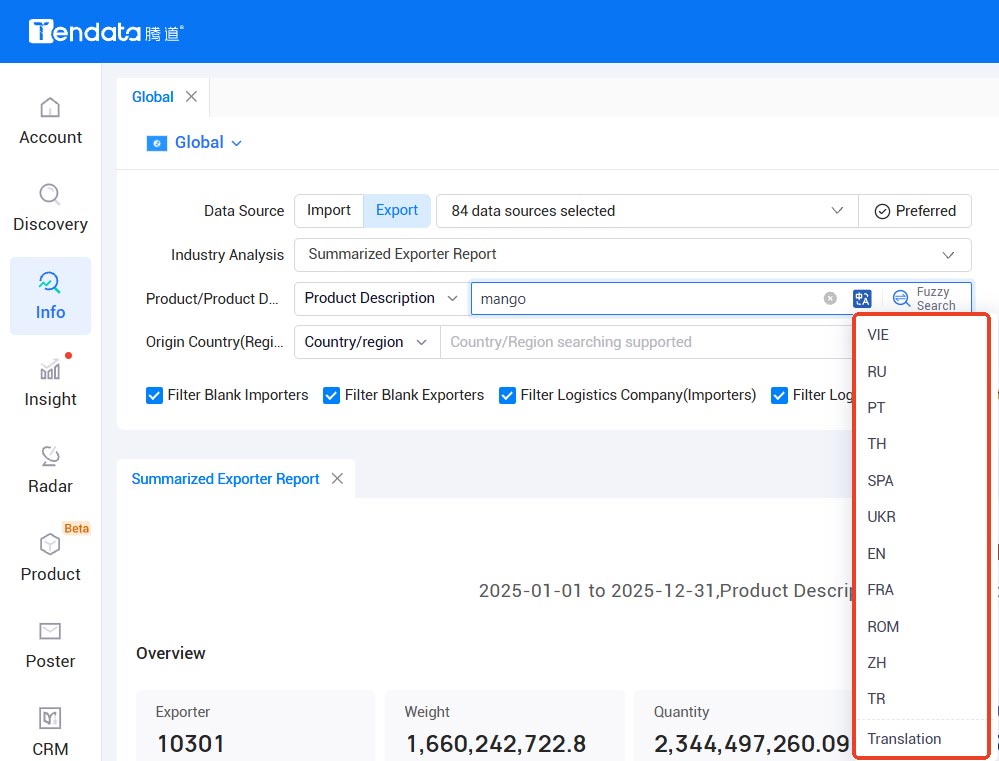Open the Product Description field dropdown
The image size is (999, 761).
pyautogui.click(x=381, y=298)
